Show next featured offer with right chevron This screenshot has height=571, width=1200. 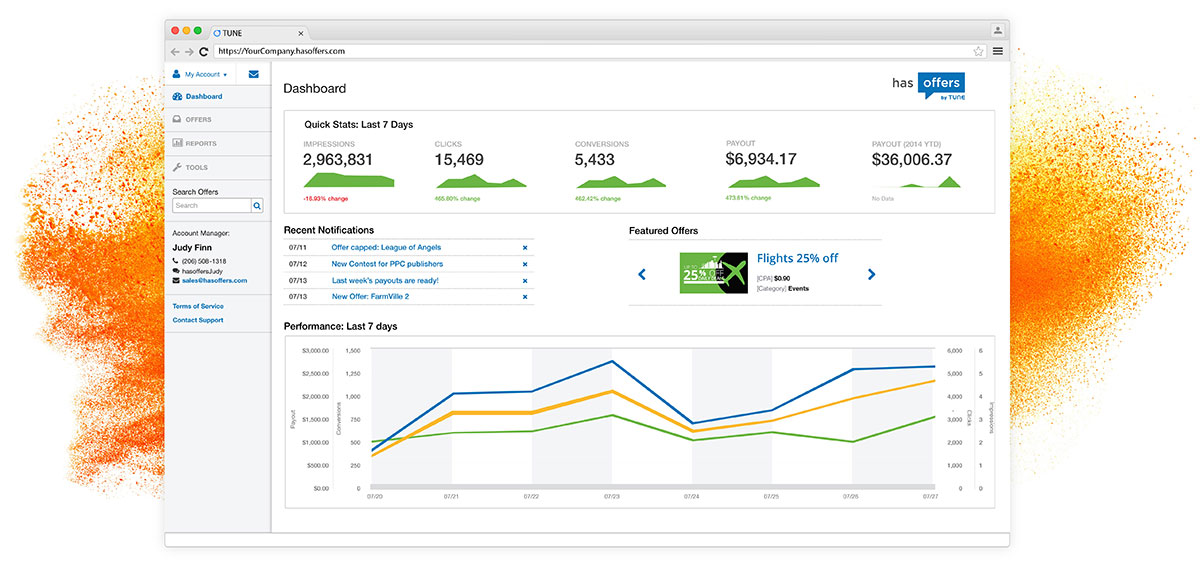(871, 274)
